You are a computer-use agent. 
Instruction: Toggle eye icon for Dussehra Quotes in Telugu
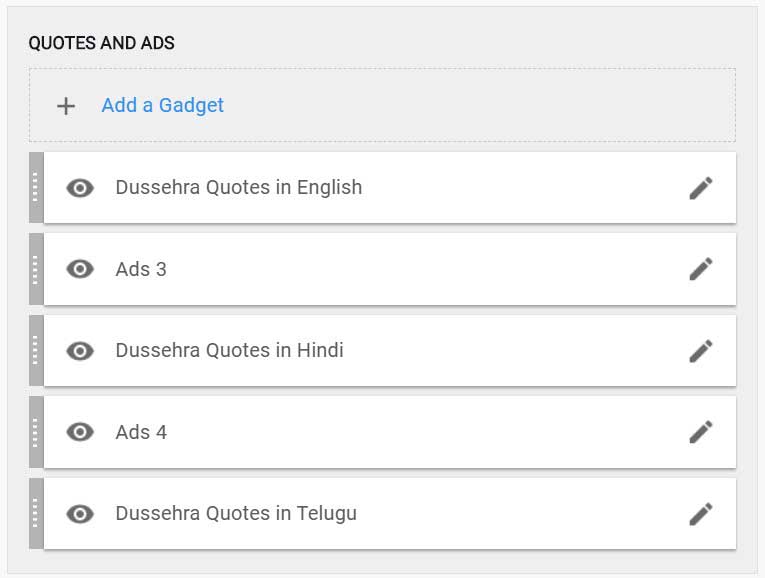[x=80, y=514]
